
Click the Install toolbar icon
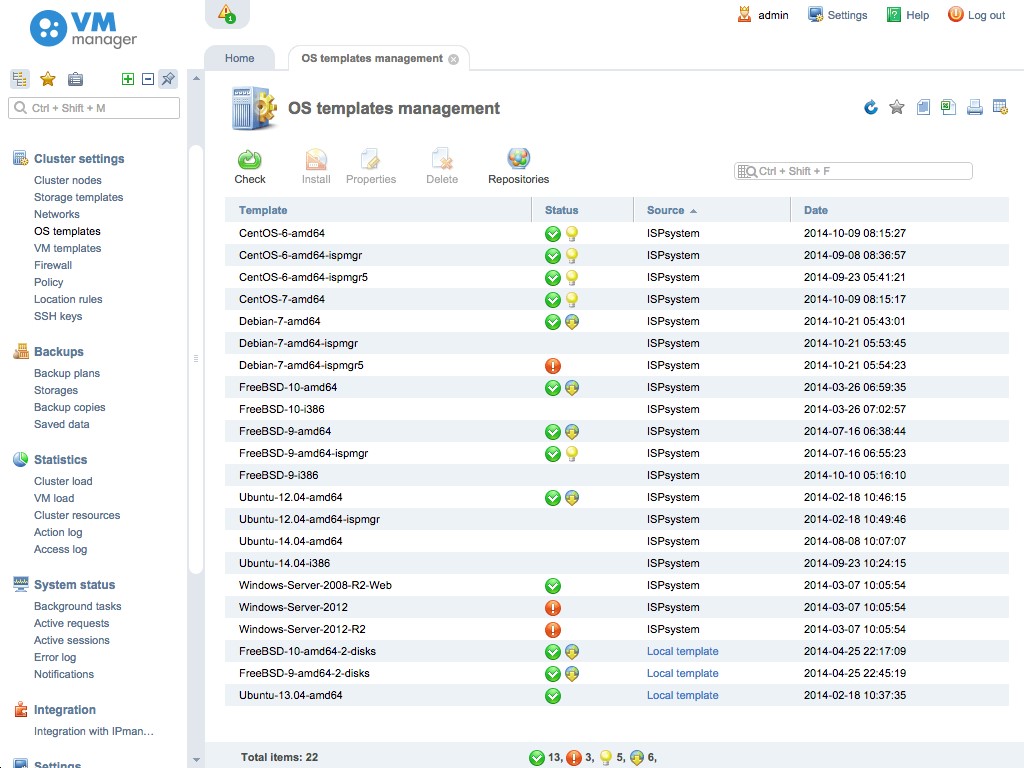point(315,163)
